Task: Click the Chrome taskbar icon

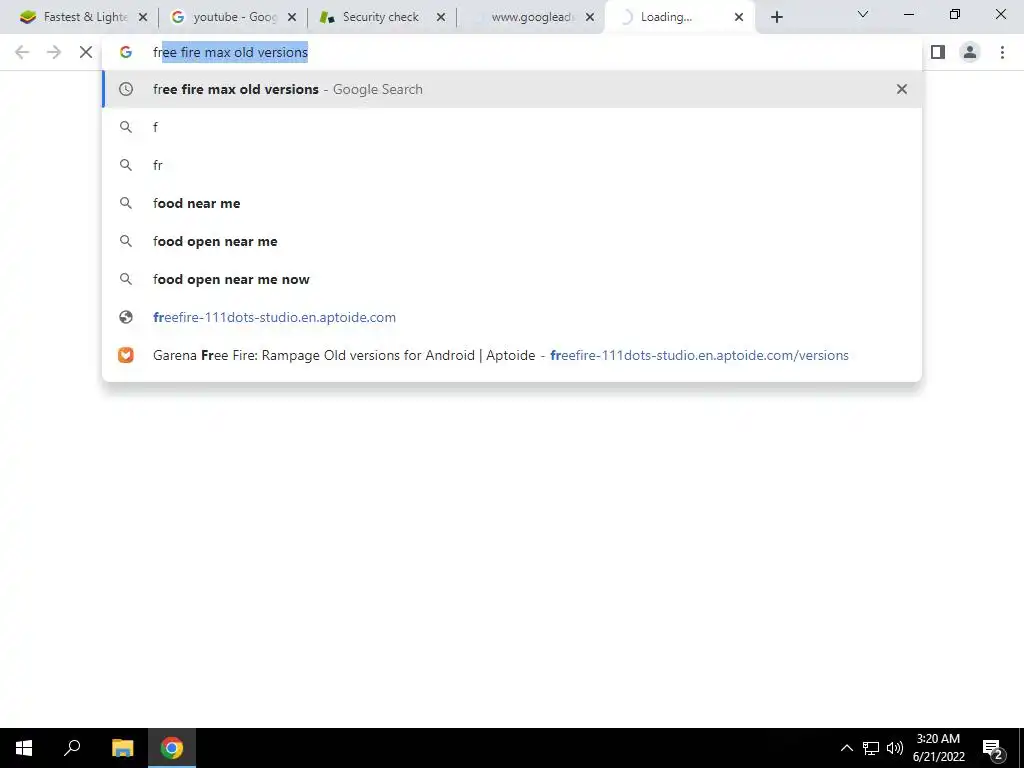Action: pos(172,748)
